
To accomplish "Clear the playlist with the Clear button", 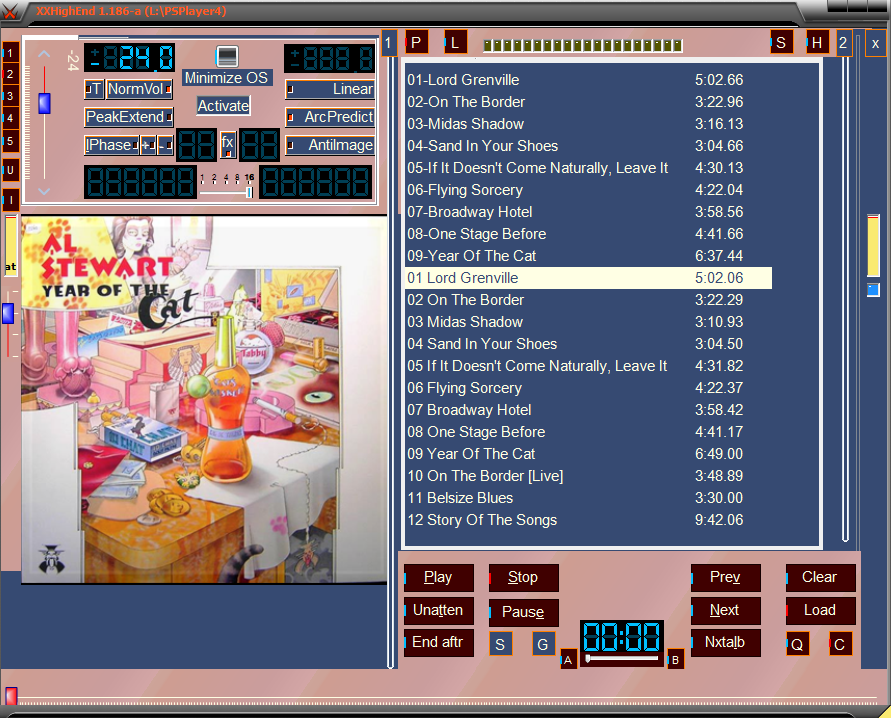I will [x=821, y=578].
